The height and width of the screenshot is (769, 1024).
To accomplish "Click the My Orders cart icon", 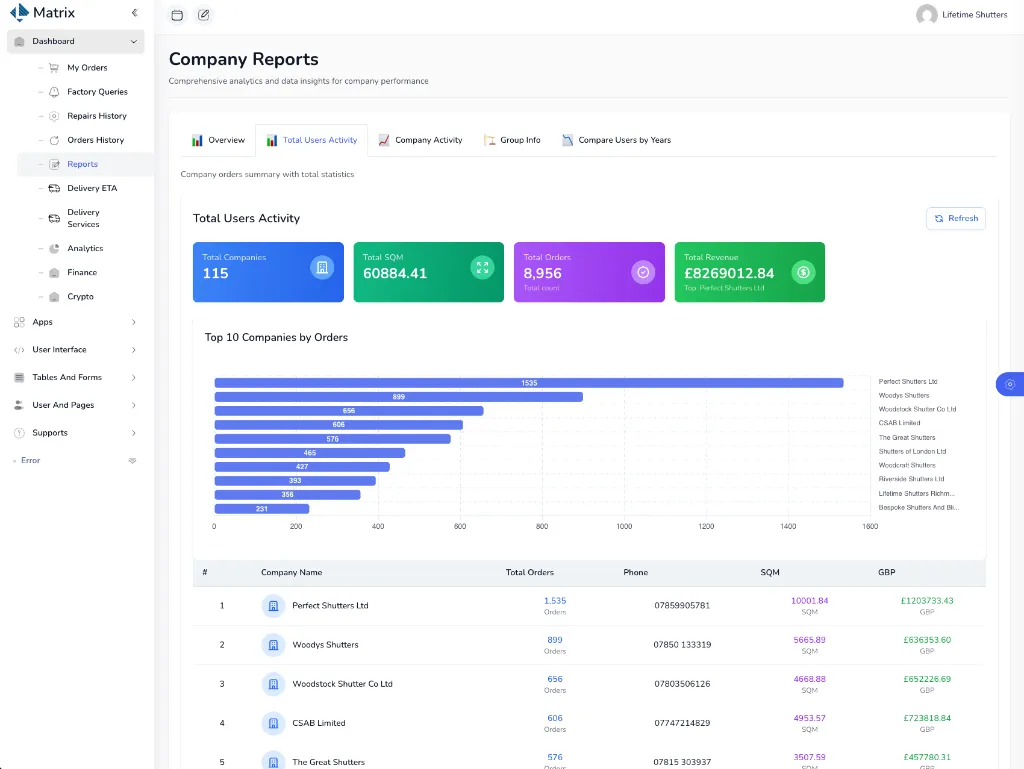I will (54, 68).
